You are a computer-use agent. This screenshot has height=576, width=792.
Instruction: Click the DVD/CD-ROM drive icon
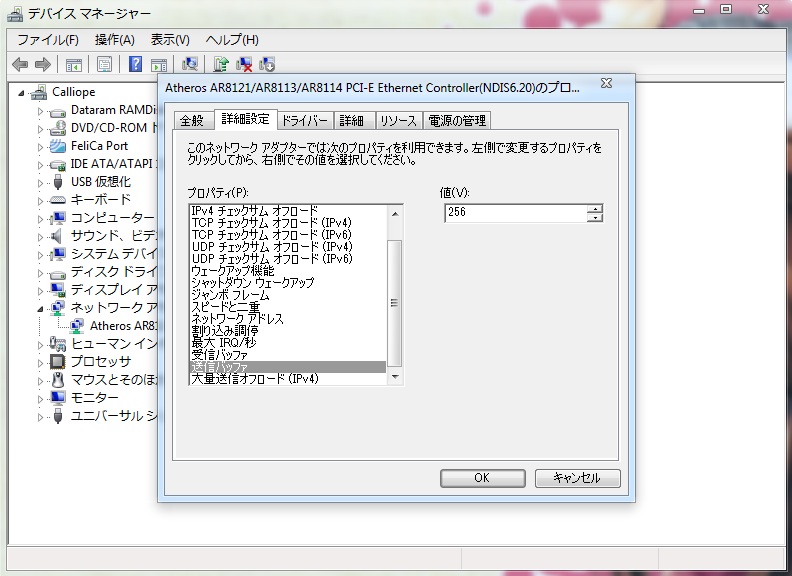point(58,128)
